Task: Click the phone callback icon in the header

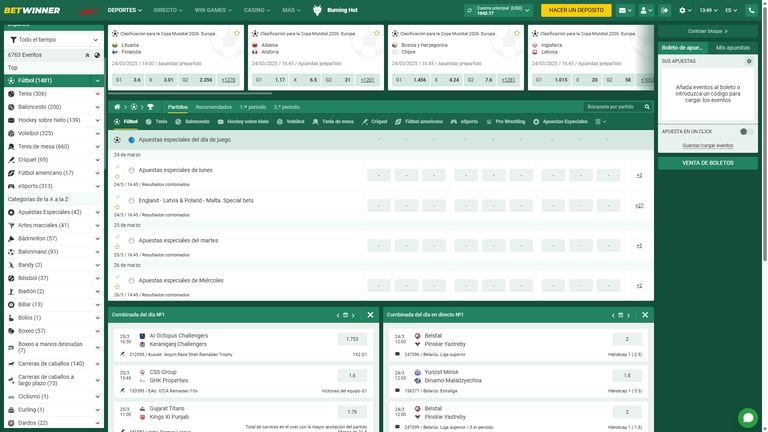Action: (x=751, y=10)
